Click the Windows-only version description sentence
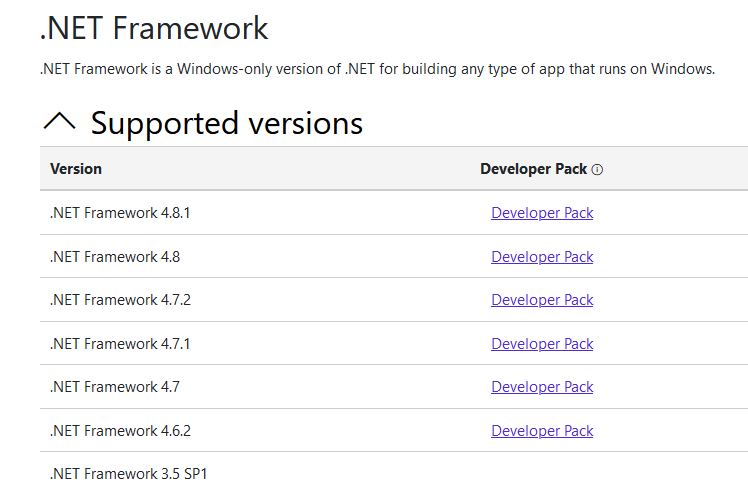Screen dimensions: 748x504 (377, 69)
